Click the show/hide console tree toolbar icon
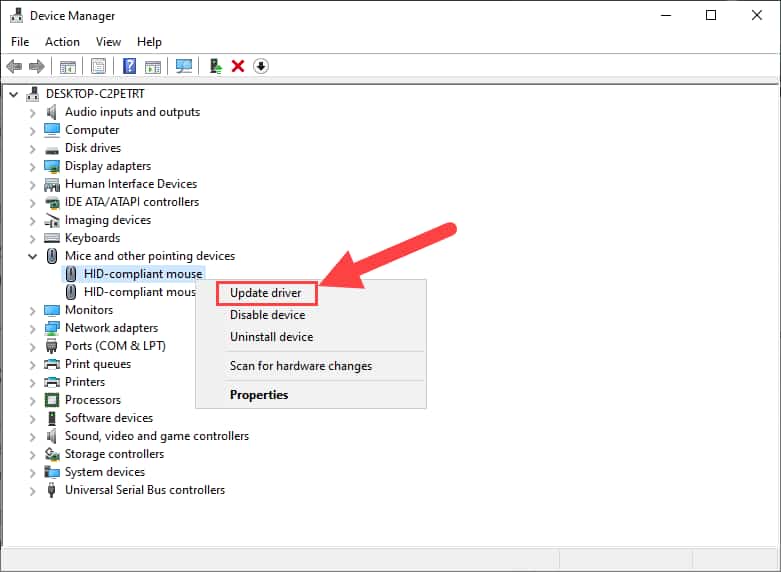 pos(68,66)
